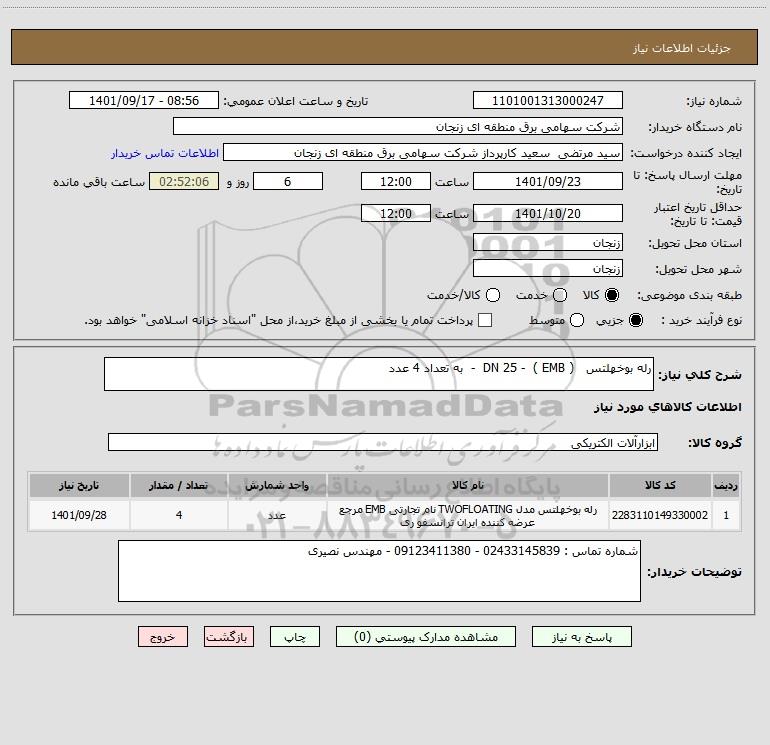Select the جزیی purchase type radio
The height and width of the screenshot is (745, 770).
[636, 320]
